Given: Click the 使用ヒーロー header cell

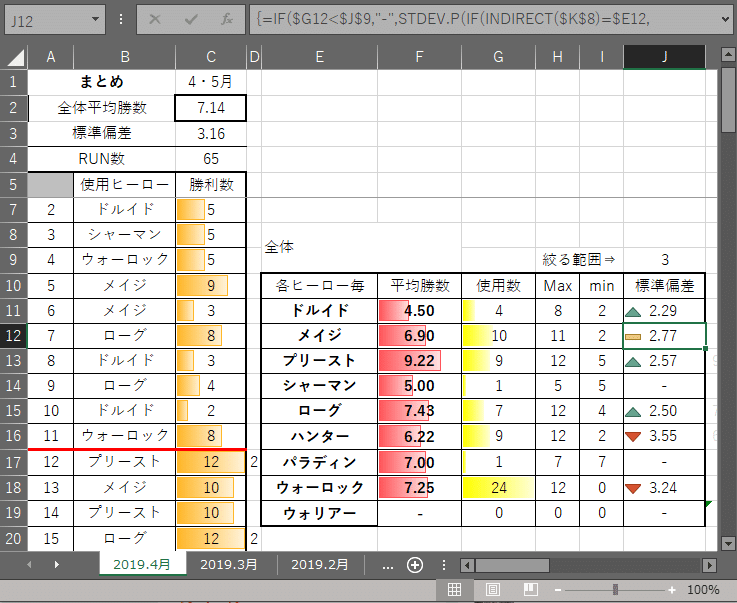Looking at the screenshot, I should click(x=125, y=184).
